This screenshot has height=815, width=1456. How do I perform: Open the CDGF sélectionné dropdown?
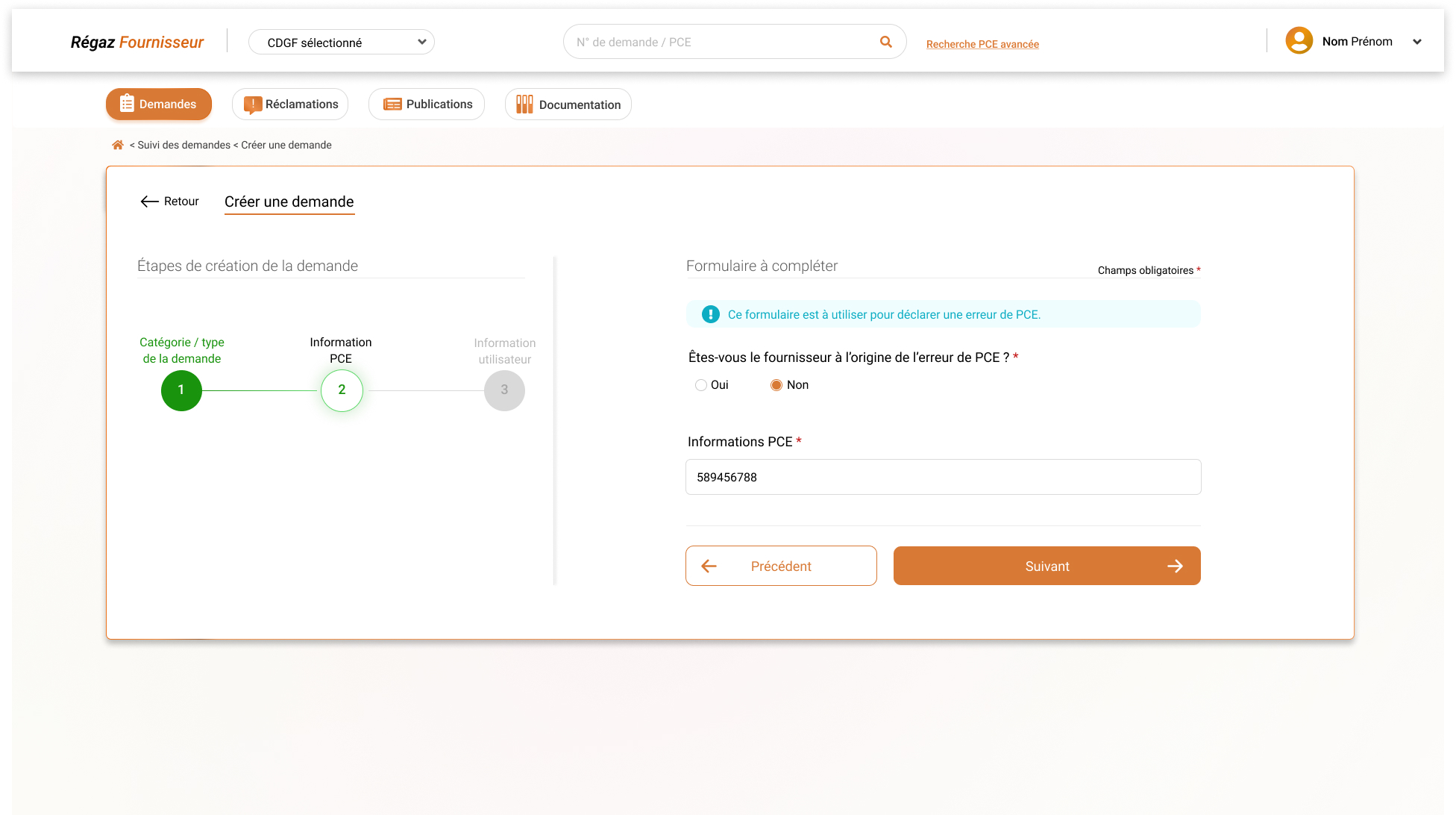point(342,43)
